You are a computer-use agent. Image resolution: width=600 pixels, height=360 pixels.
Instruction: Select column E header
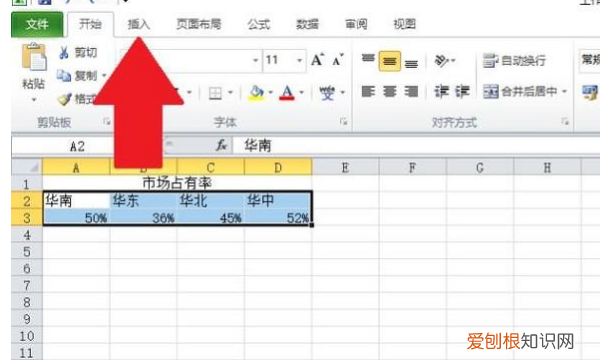(346, 168)
